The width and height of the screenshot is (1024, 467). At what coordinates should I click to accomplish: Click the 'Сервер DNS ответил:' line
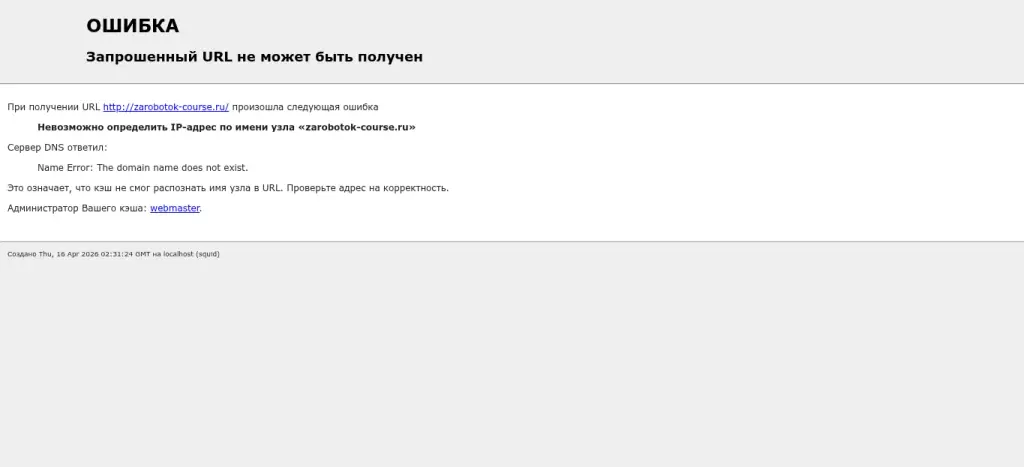[57, 148]
